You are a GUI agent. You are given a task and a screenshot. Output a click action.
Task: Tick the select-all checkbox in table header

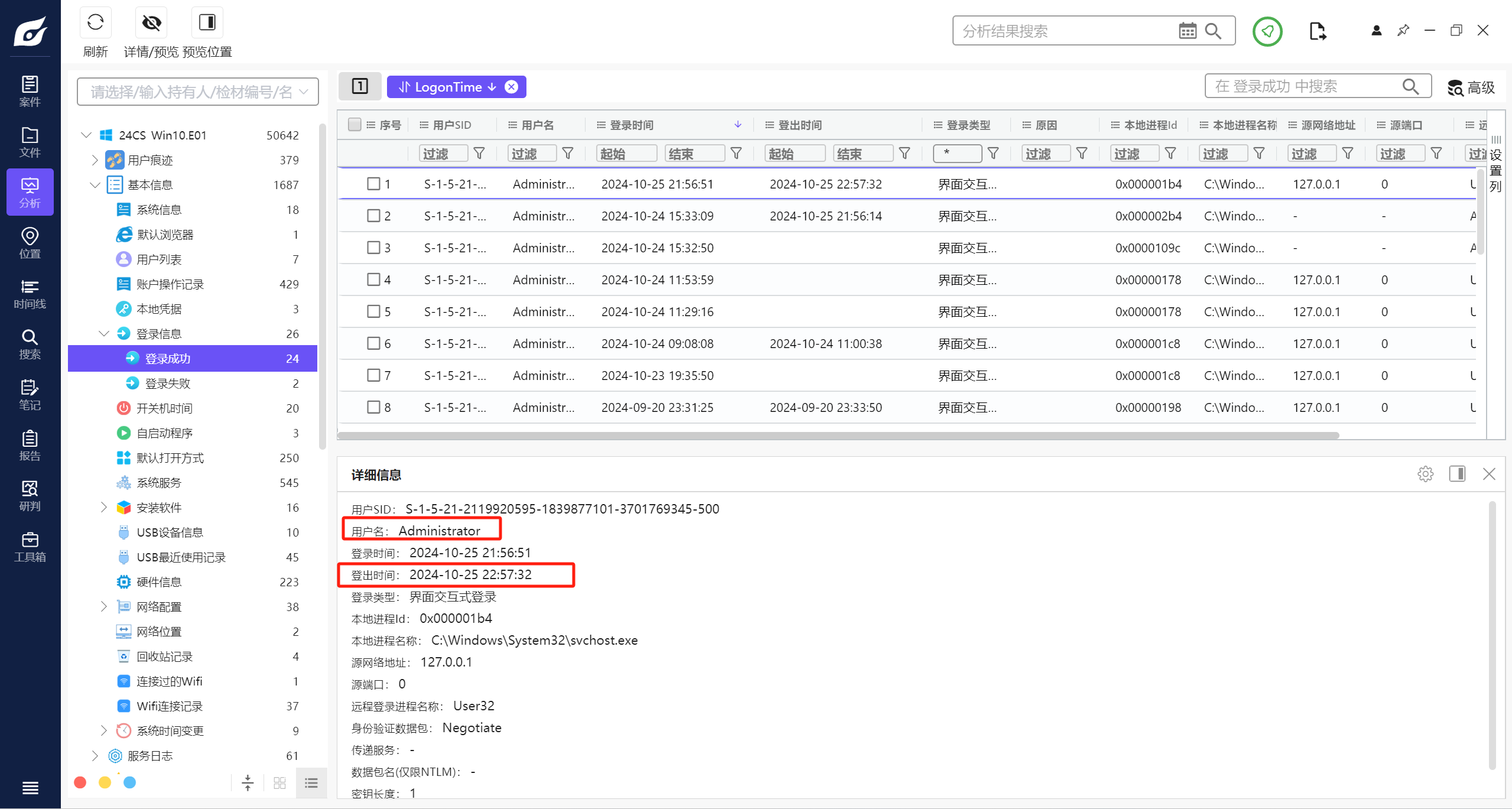(x=355, y=125)
